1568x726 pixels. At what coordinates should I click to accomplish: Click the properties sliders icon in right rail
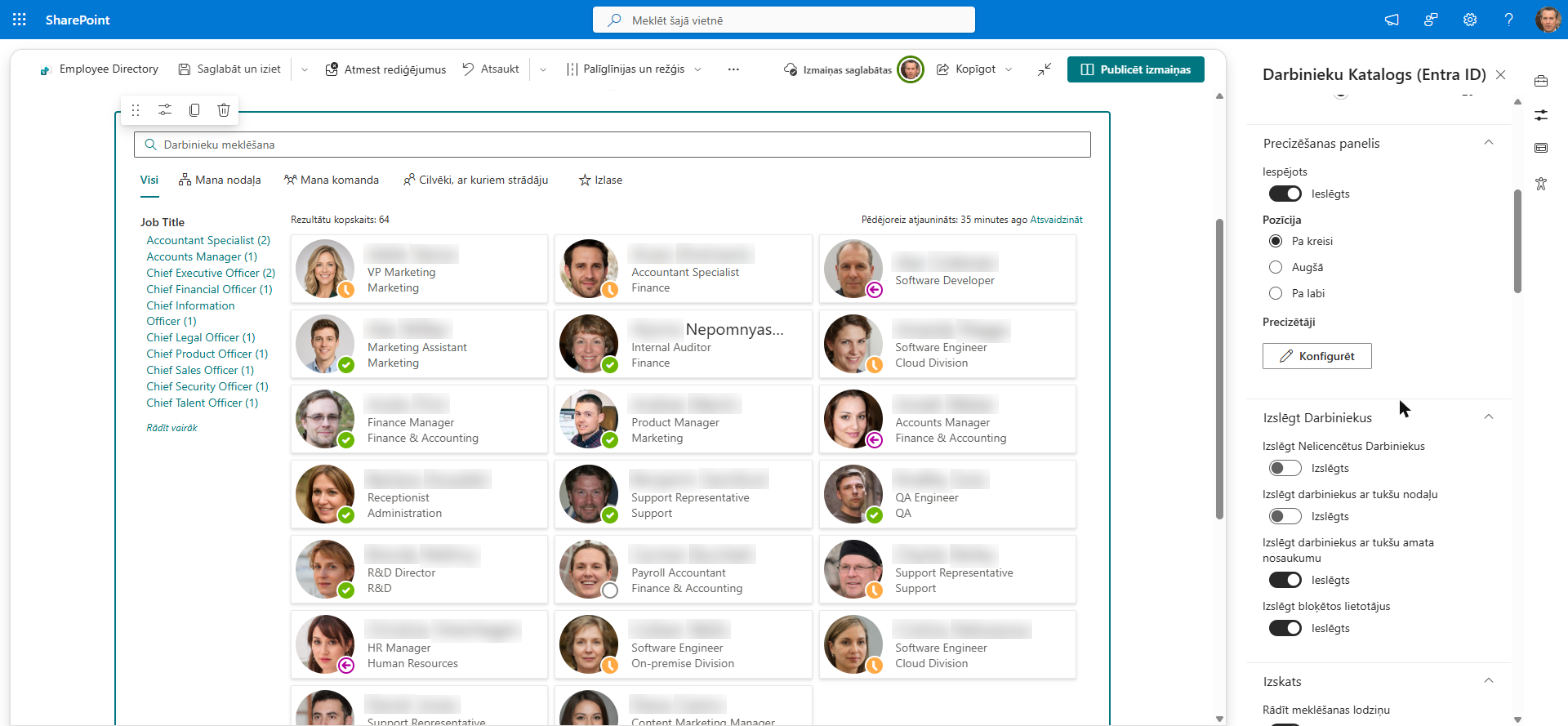pyautogui.click(x=1541, y=114)
